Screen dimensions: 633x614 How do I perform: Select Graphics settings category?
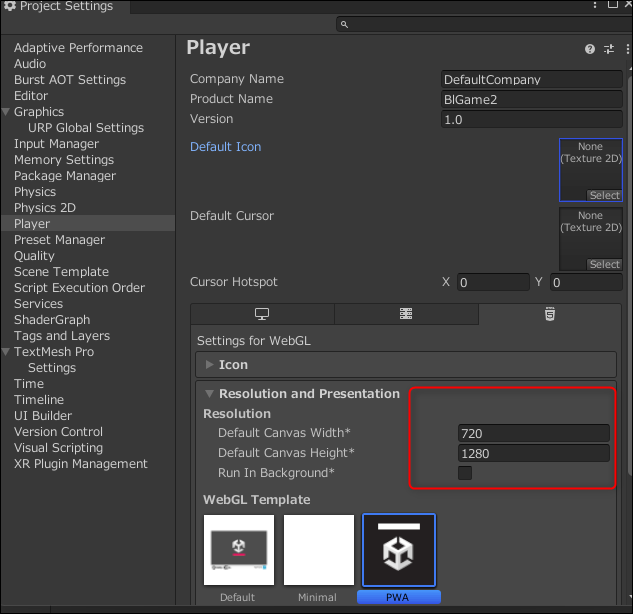39,112
